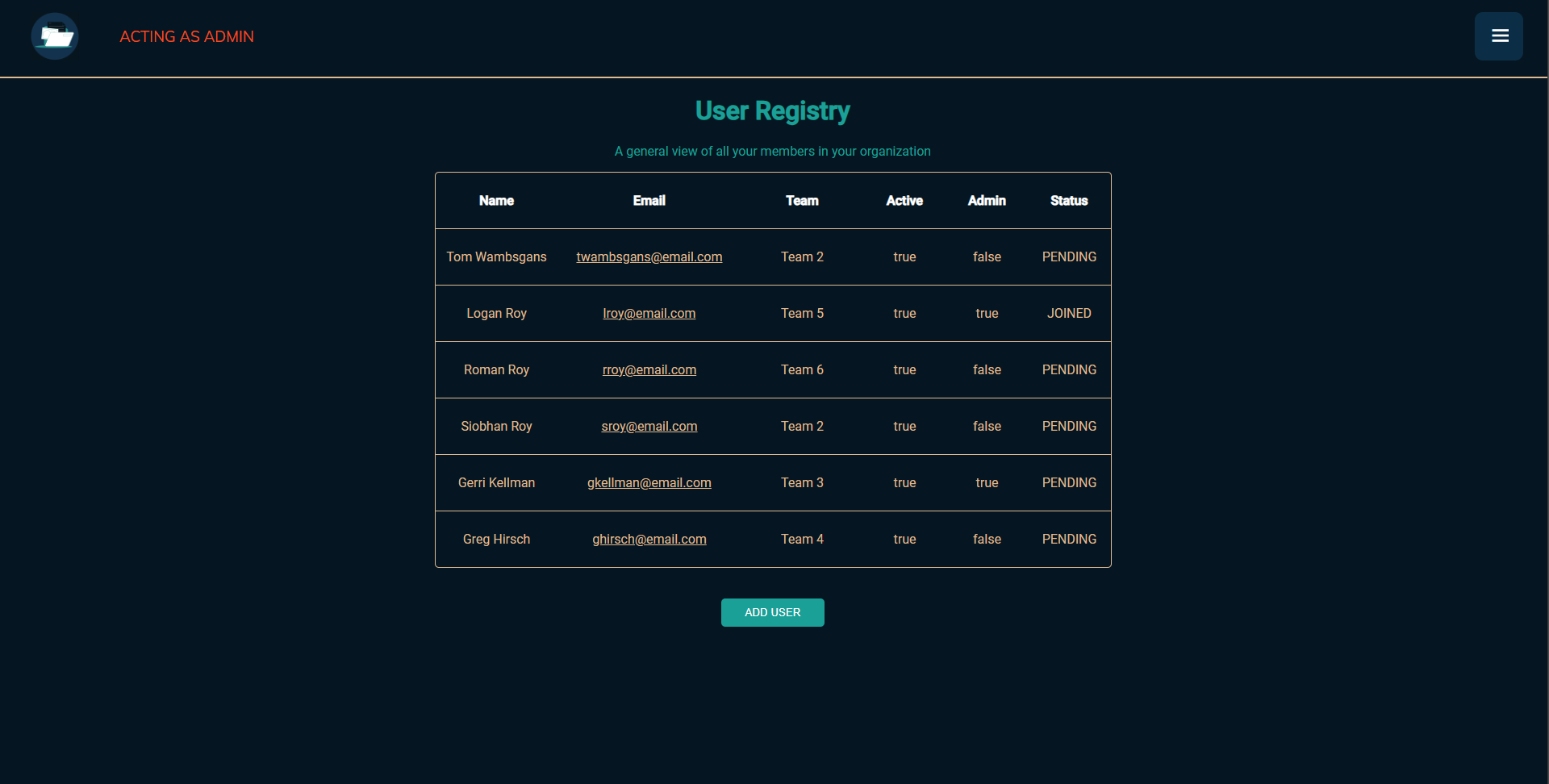Screen dimensions: 1549x784
Task: Click the Email column header
Action: coord(649,201)
